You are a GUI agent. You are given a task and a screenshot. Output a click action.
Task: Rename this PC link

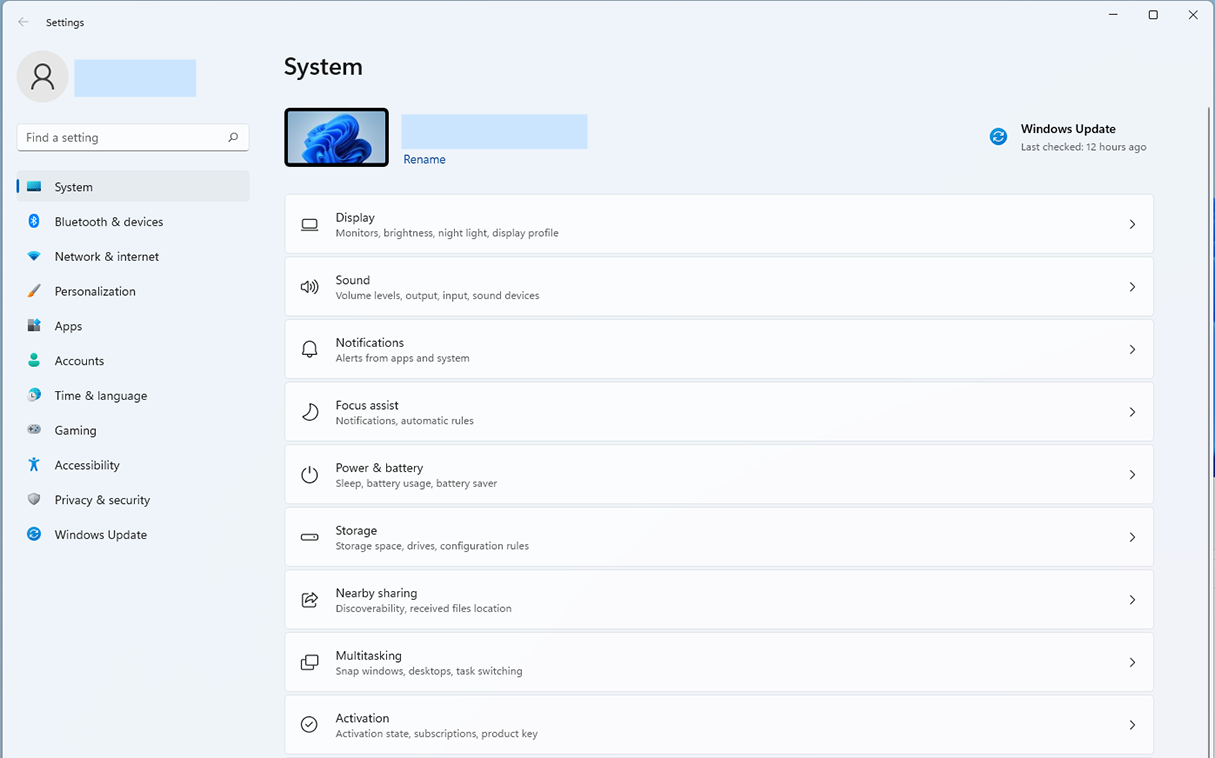pos(424,159)
